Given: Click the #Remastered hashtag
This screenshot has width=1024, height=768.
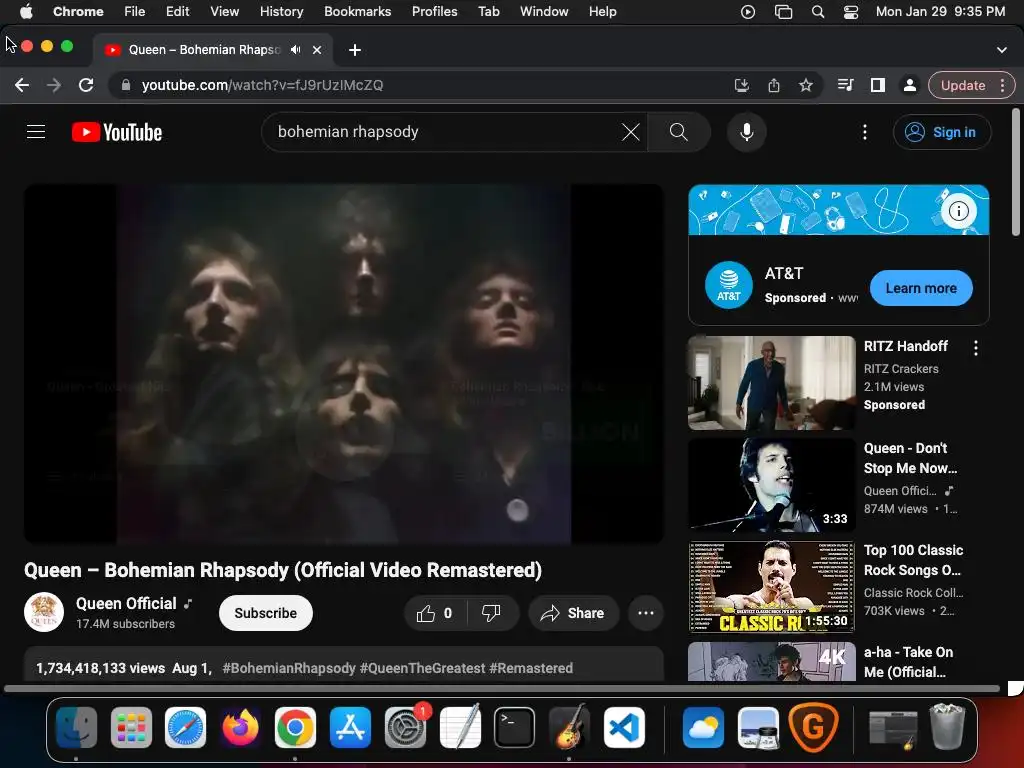Looking at the screenshot, I should 531,668.
